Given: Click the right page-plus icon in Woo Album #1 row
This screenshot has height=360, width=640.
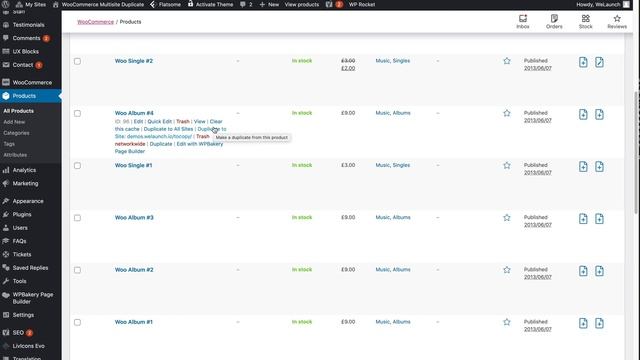Looking at the screenshot, I should (599, 323).
